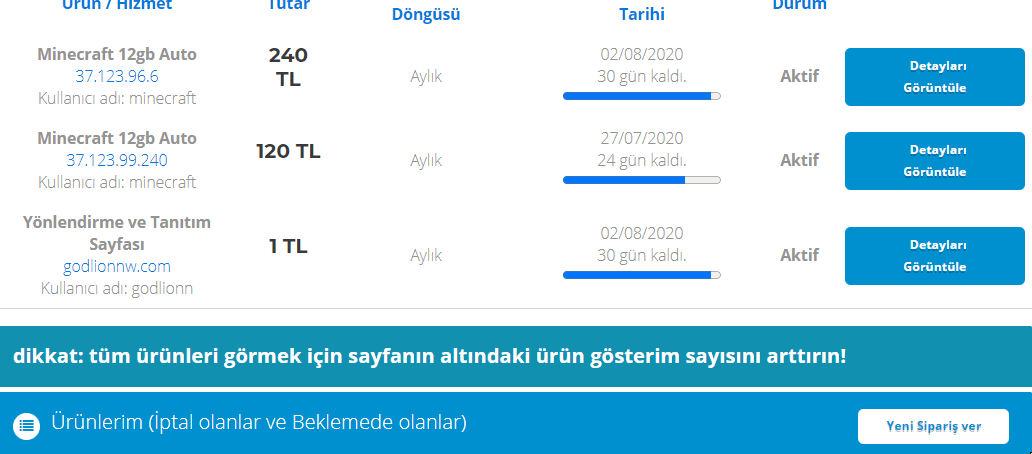Click the list icon beside Ürünlerim heading

point(28,424)
